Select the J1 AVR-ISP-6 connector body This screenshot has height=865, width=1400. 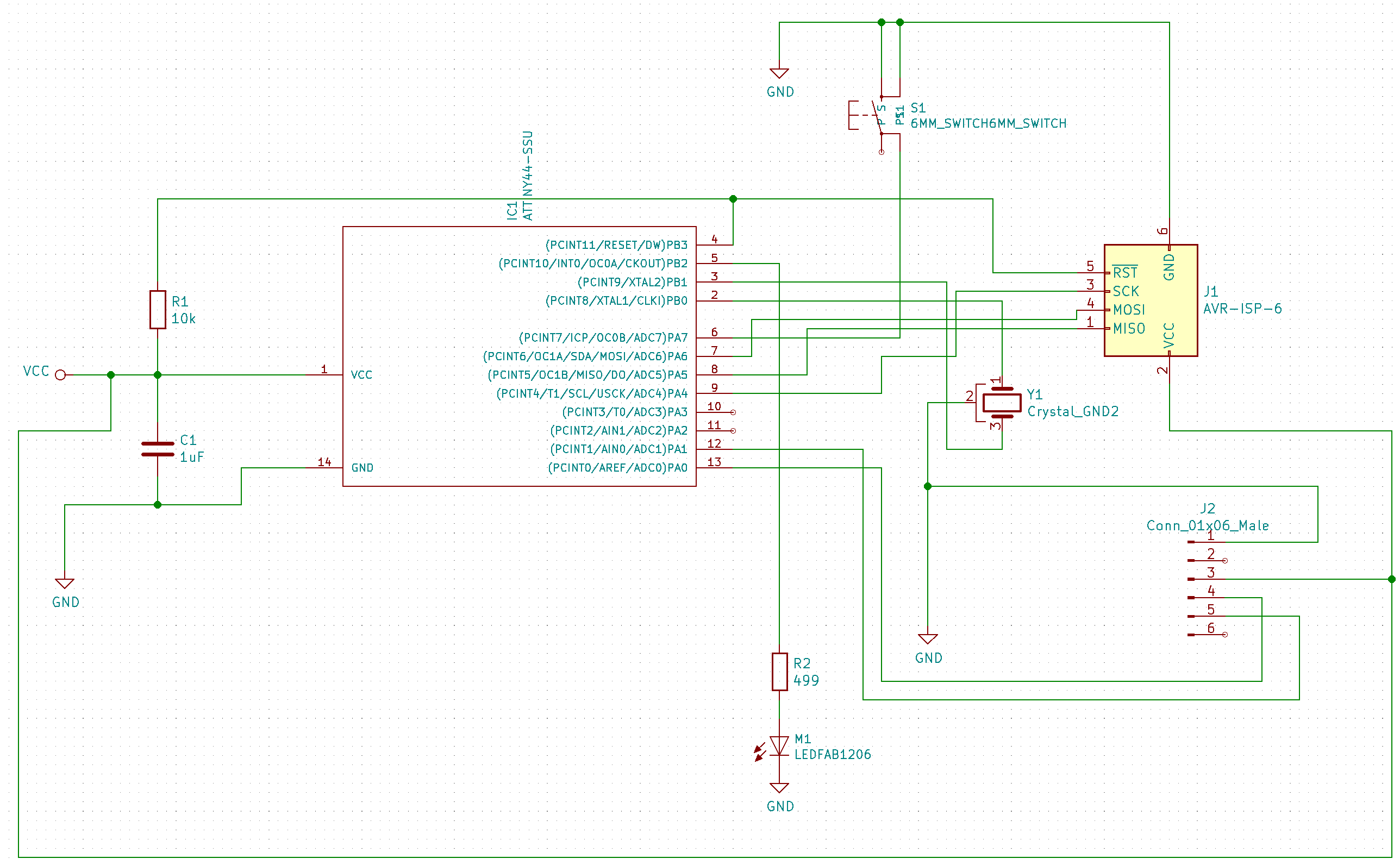pyautogui.click(x=1150, y=300)
